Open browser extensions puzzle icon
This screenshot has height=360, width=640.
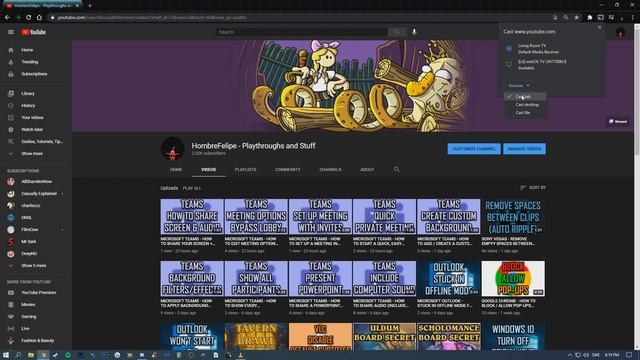(589, 18)
